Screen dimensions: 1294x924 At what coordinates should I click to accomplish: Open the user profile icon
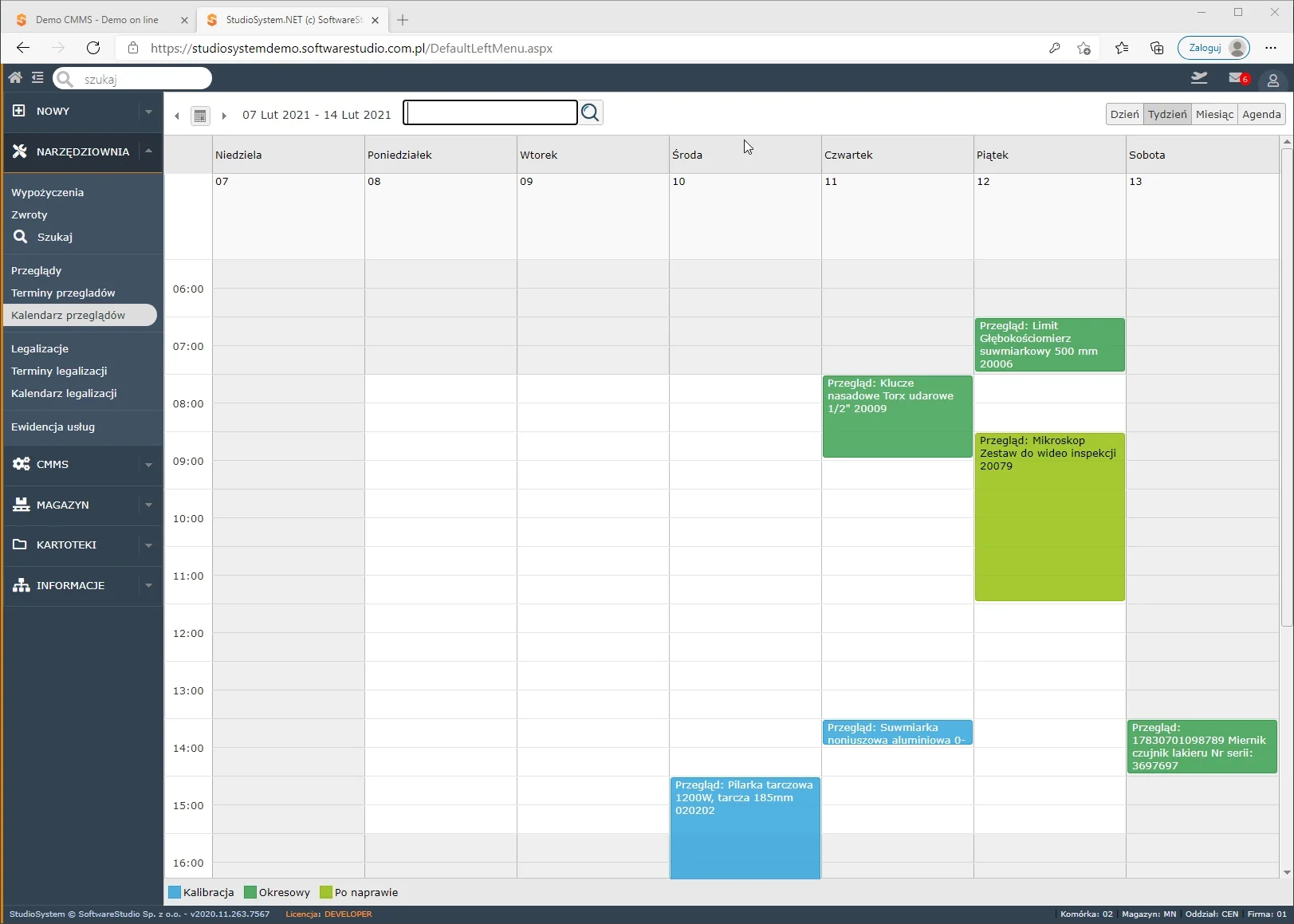pos(1272,80)
